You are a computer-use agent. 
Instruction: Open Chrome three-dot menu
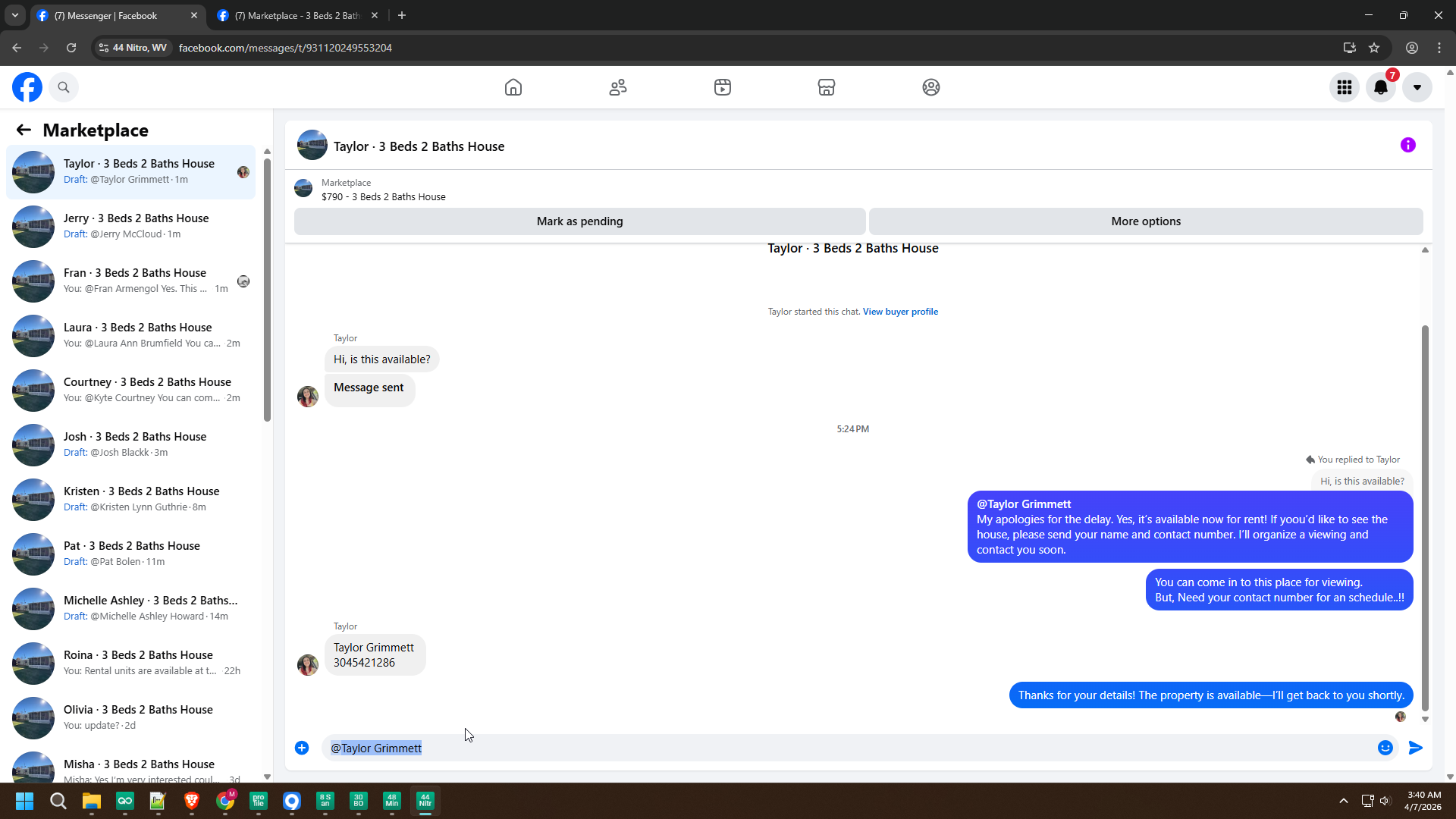pos(1439,48)
